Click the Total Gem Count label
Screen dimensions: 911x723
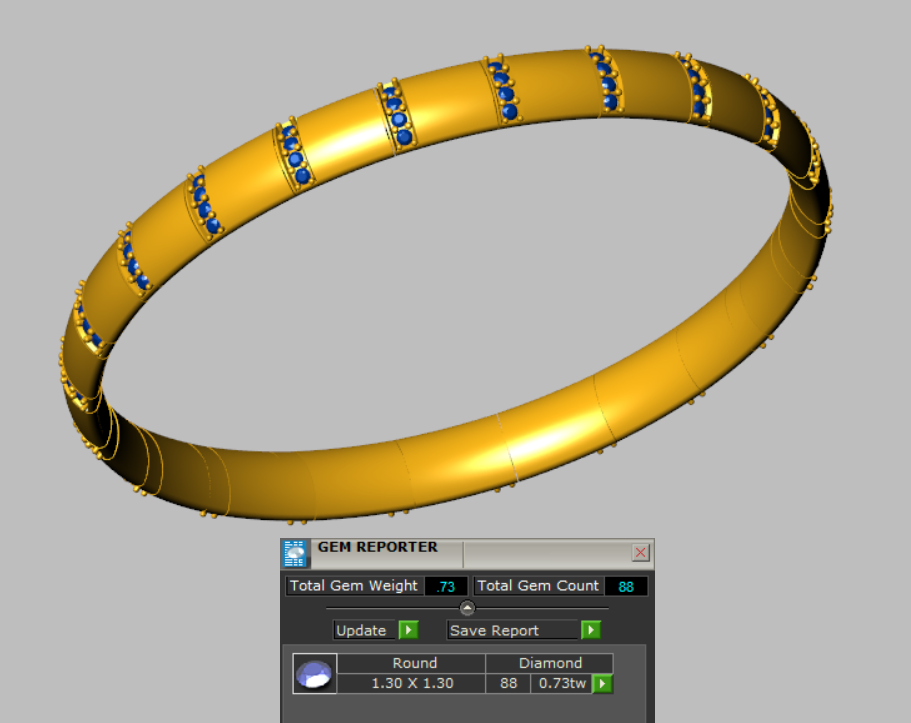538,586
